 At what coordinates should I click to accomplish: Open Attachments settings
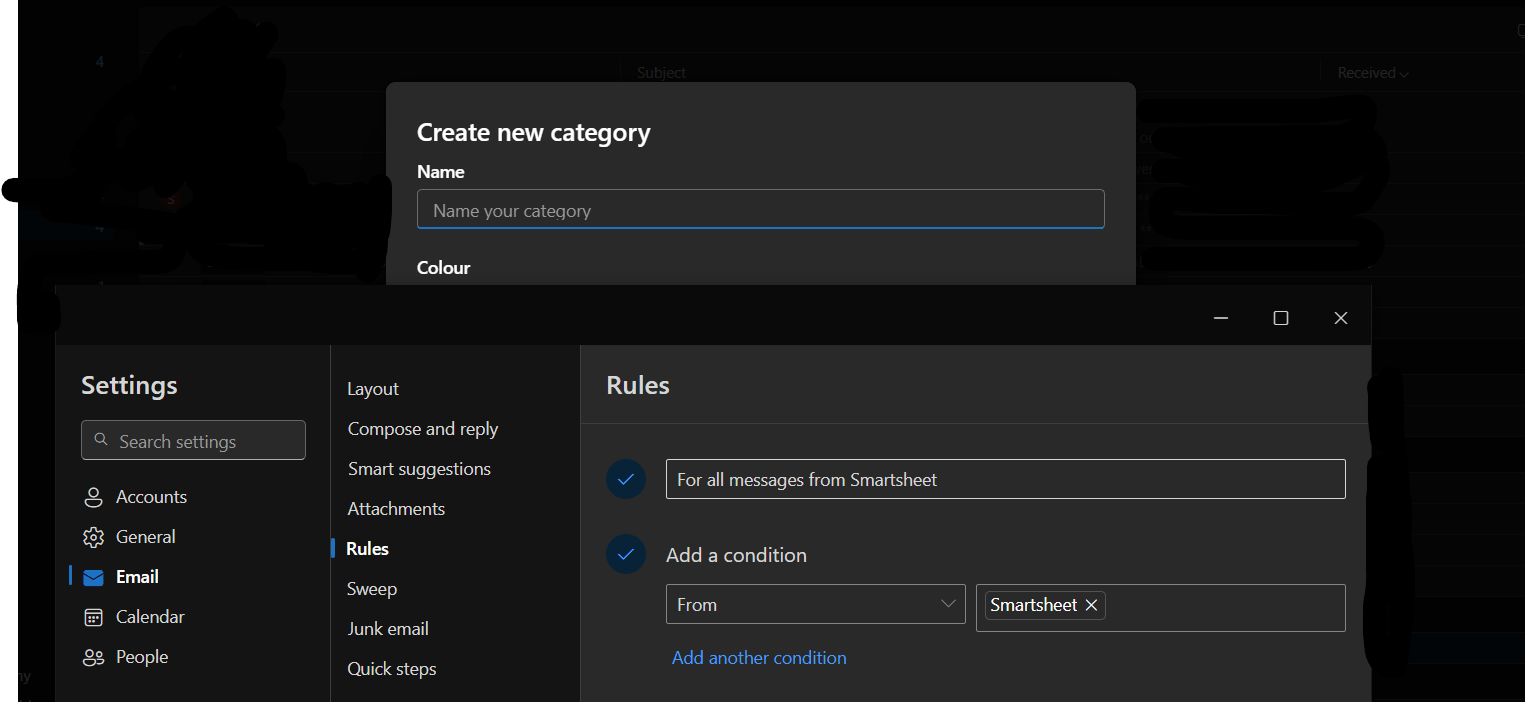[396, 509]
